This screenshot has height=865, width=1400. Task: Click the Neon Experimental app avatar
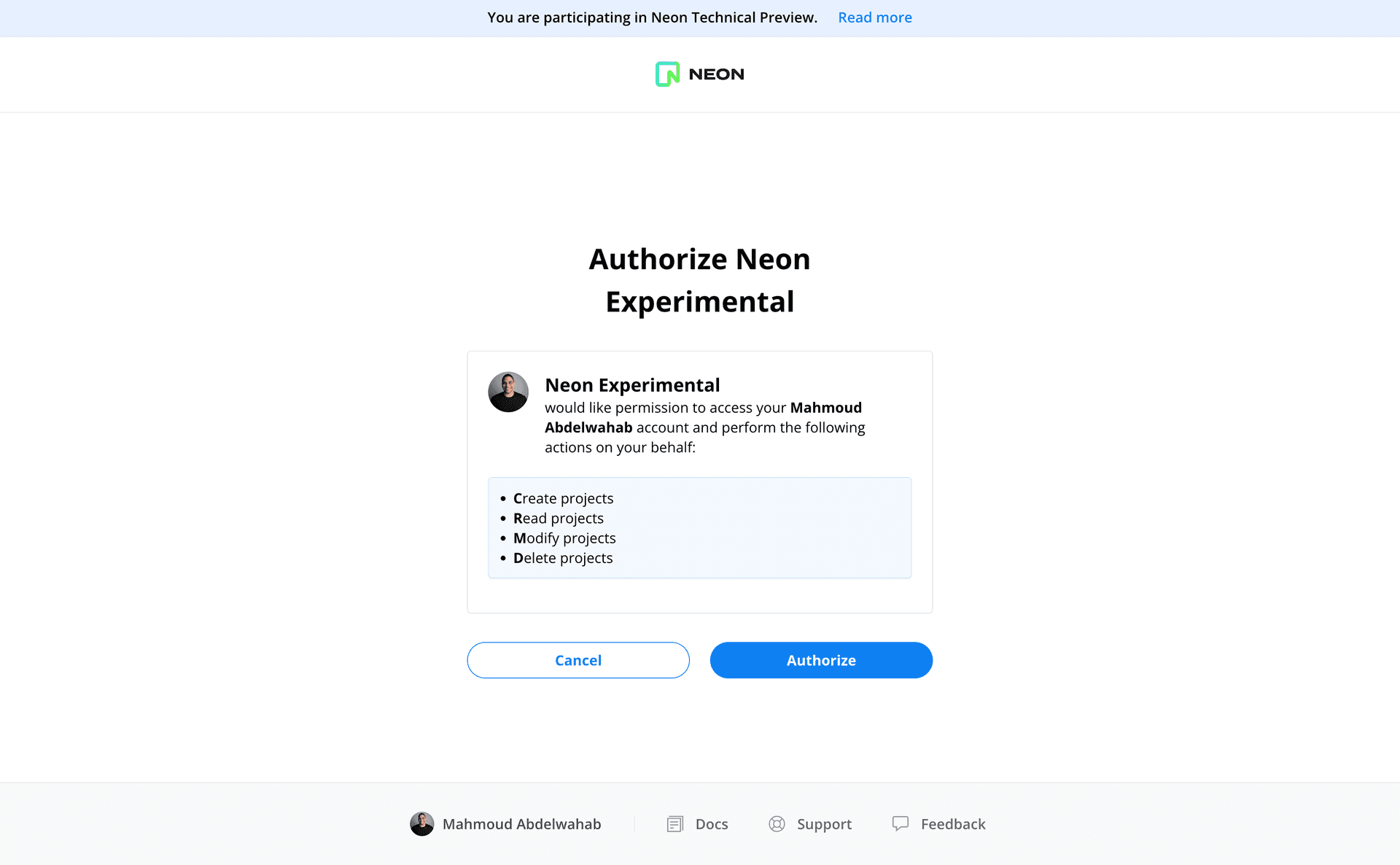point(508,391)
